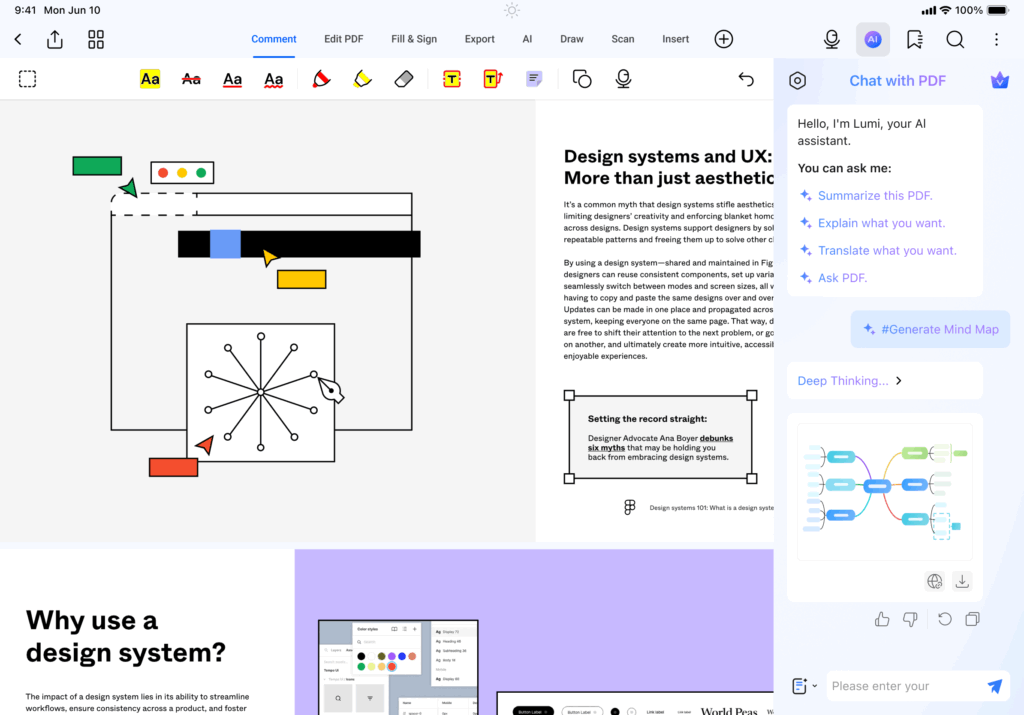Tap the battery indicator in status bar
This screenshot has width=1024, height=715.
click(x=998, y=10)
